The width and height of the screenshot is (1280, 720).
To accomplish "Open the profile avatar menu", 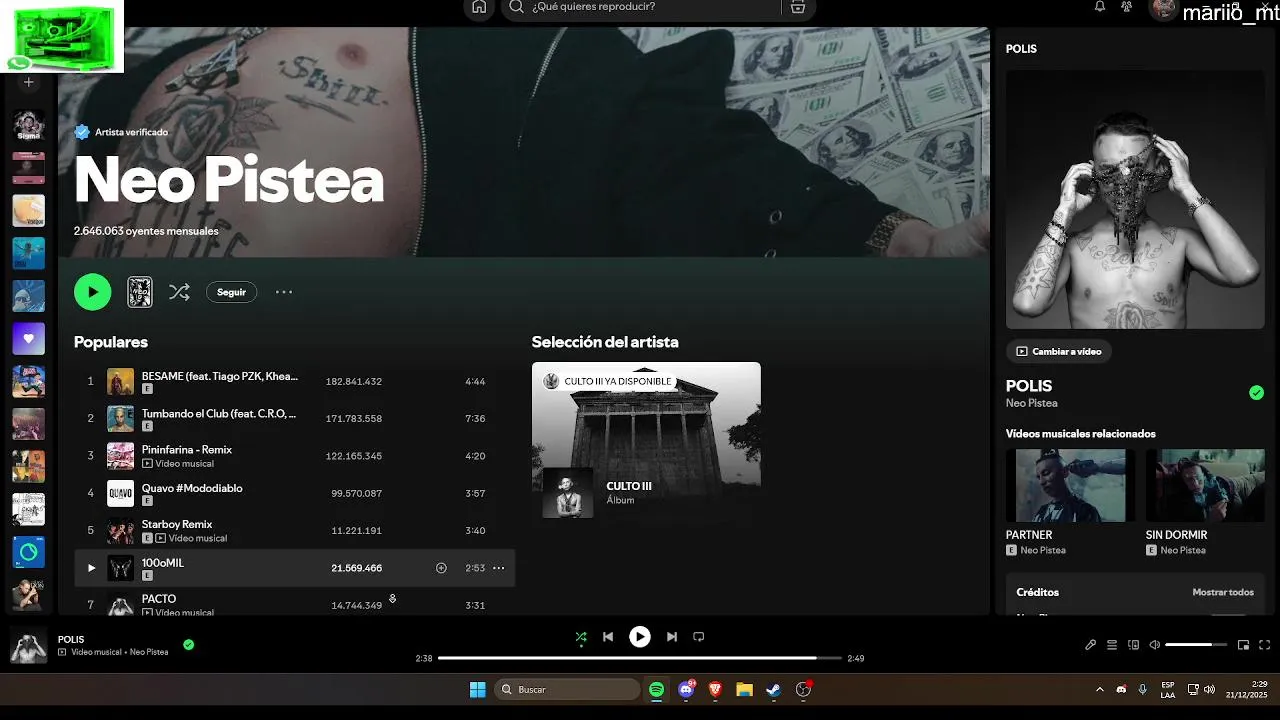I will pos(1163,9).
